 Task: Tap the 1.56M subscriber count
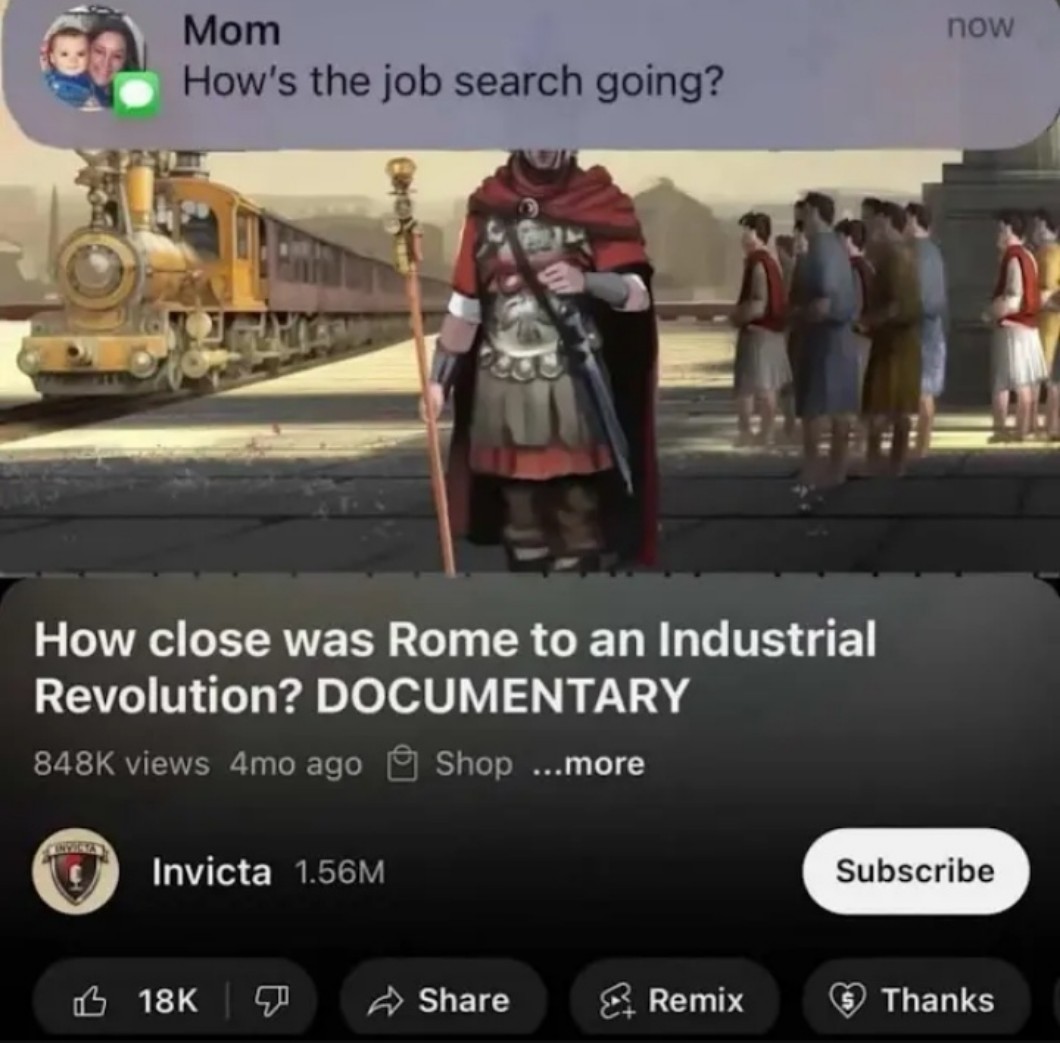pos(340,872)
